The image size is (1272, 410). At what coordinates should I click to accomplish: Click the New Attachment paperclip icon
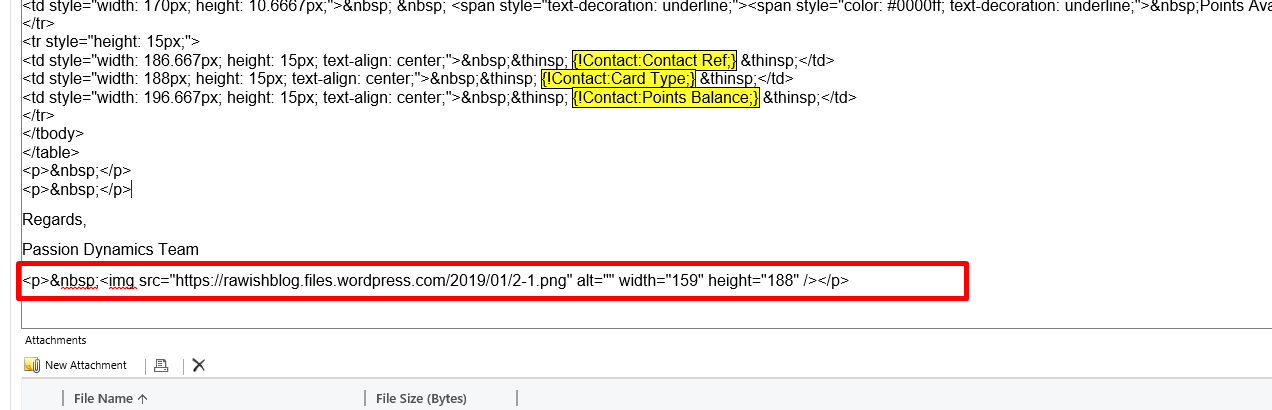coord(31,365)
